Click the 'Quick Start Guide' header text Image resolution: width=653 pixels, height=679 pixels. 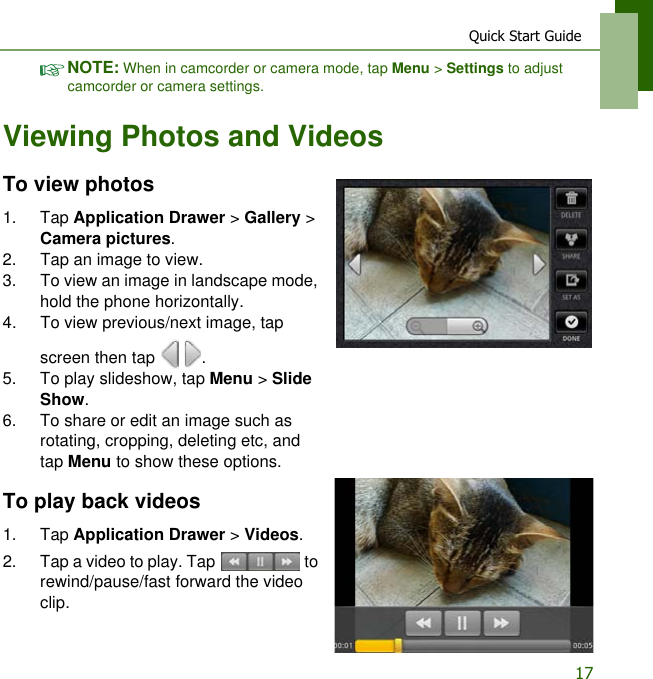(x=525, y=36)
